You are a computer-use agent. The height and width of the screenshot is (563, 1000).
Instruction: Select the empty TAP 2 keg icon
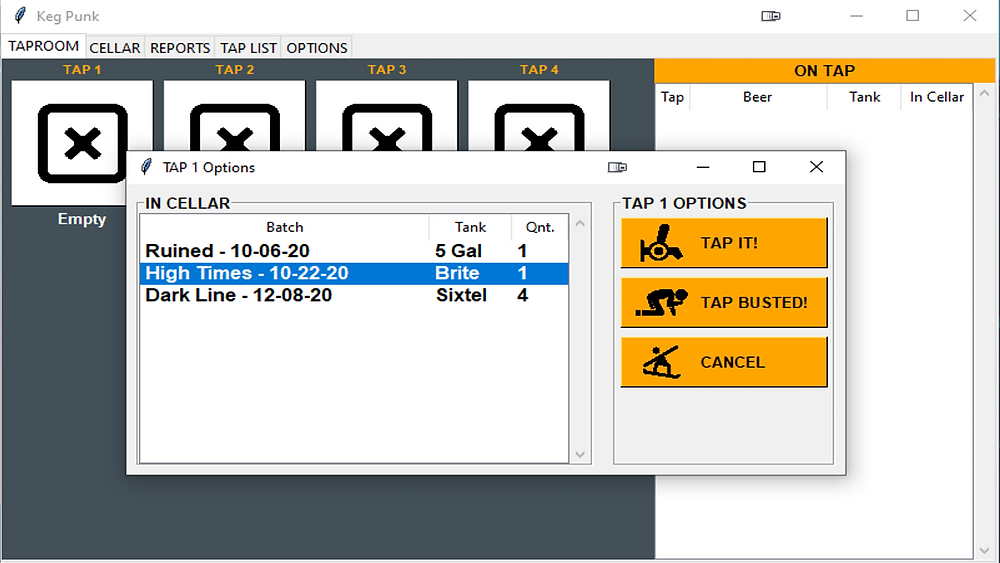pyautogui.click(x=235, y=115)
